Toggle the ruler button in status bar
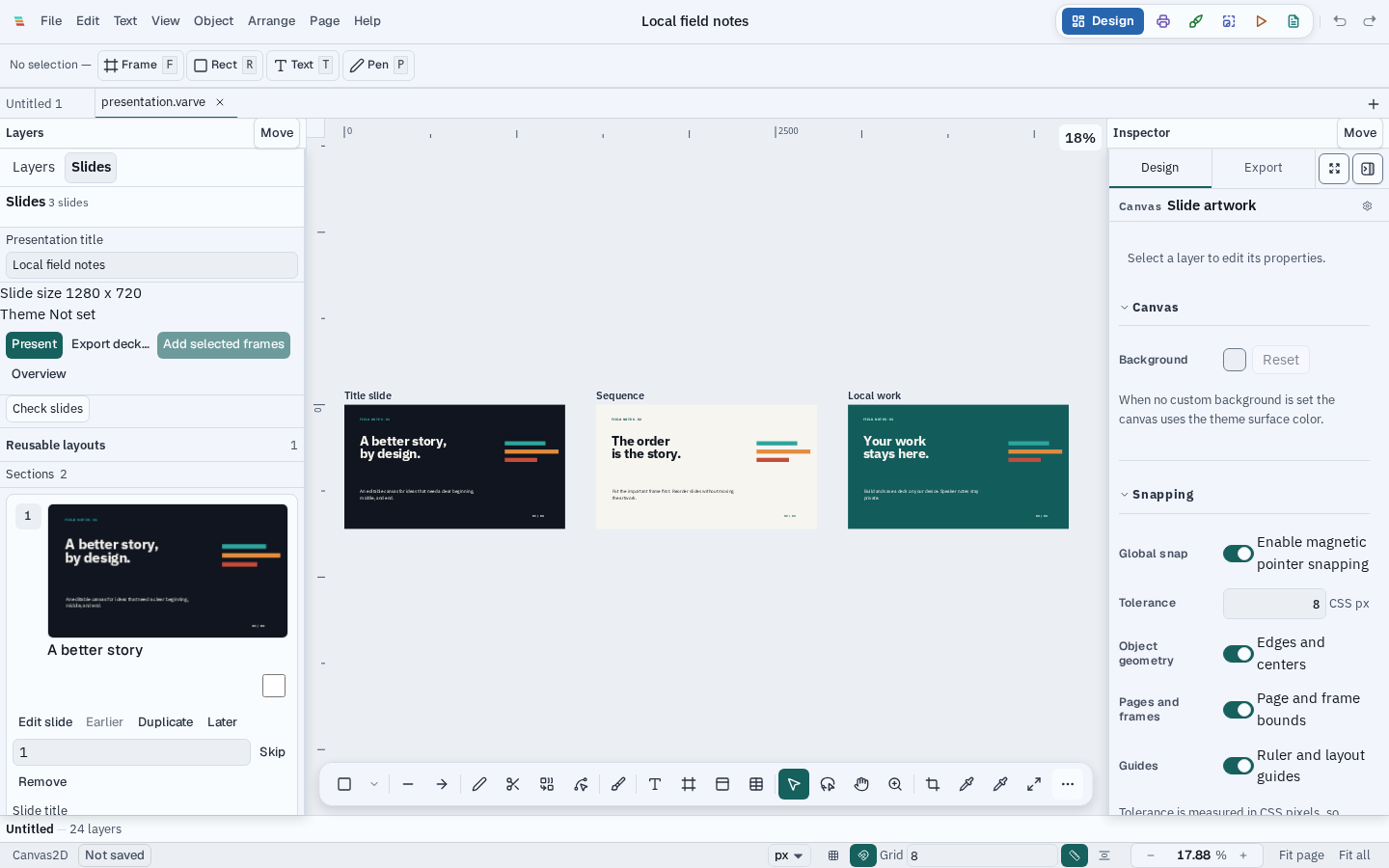The image size is (1389, 868). (x=1075, y=855)
